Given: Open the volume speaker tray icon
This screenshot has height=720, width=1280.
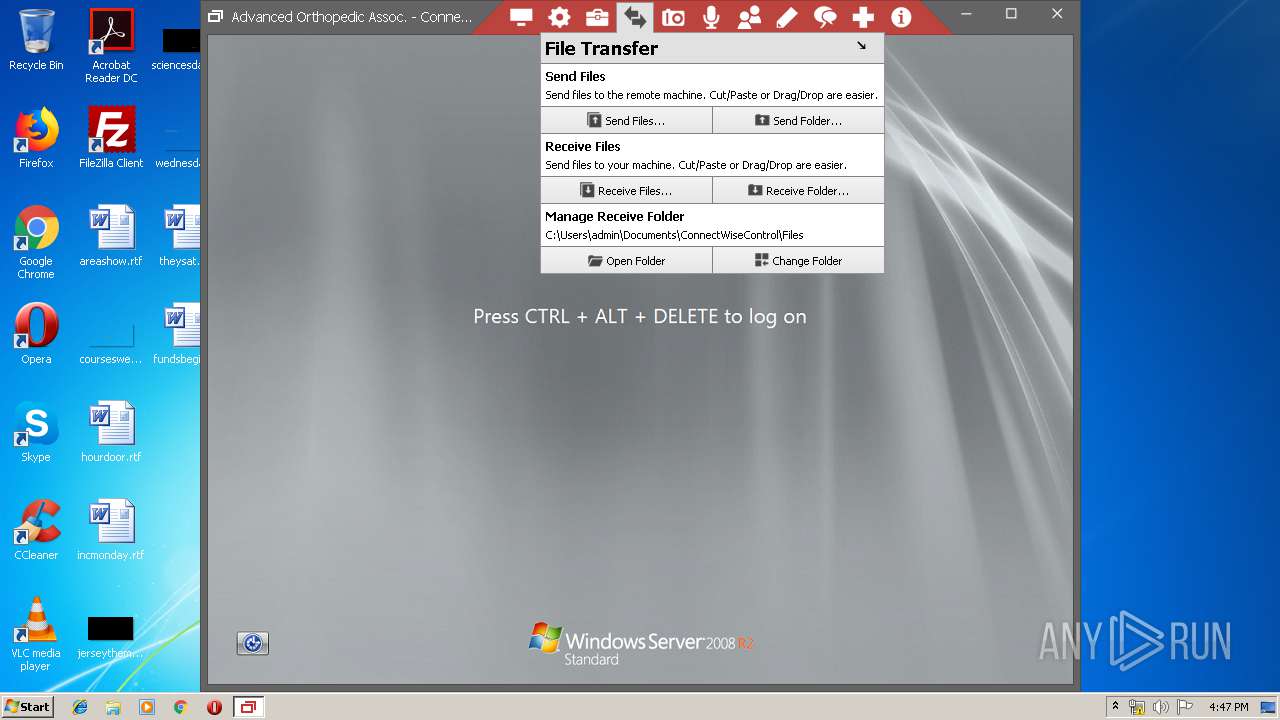Looking at the screenshot, I should [x=1160, y=707].
